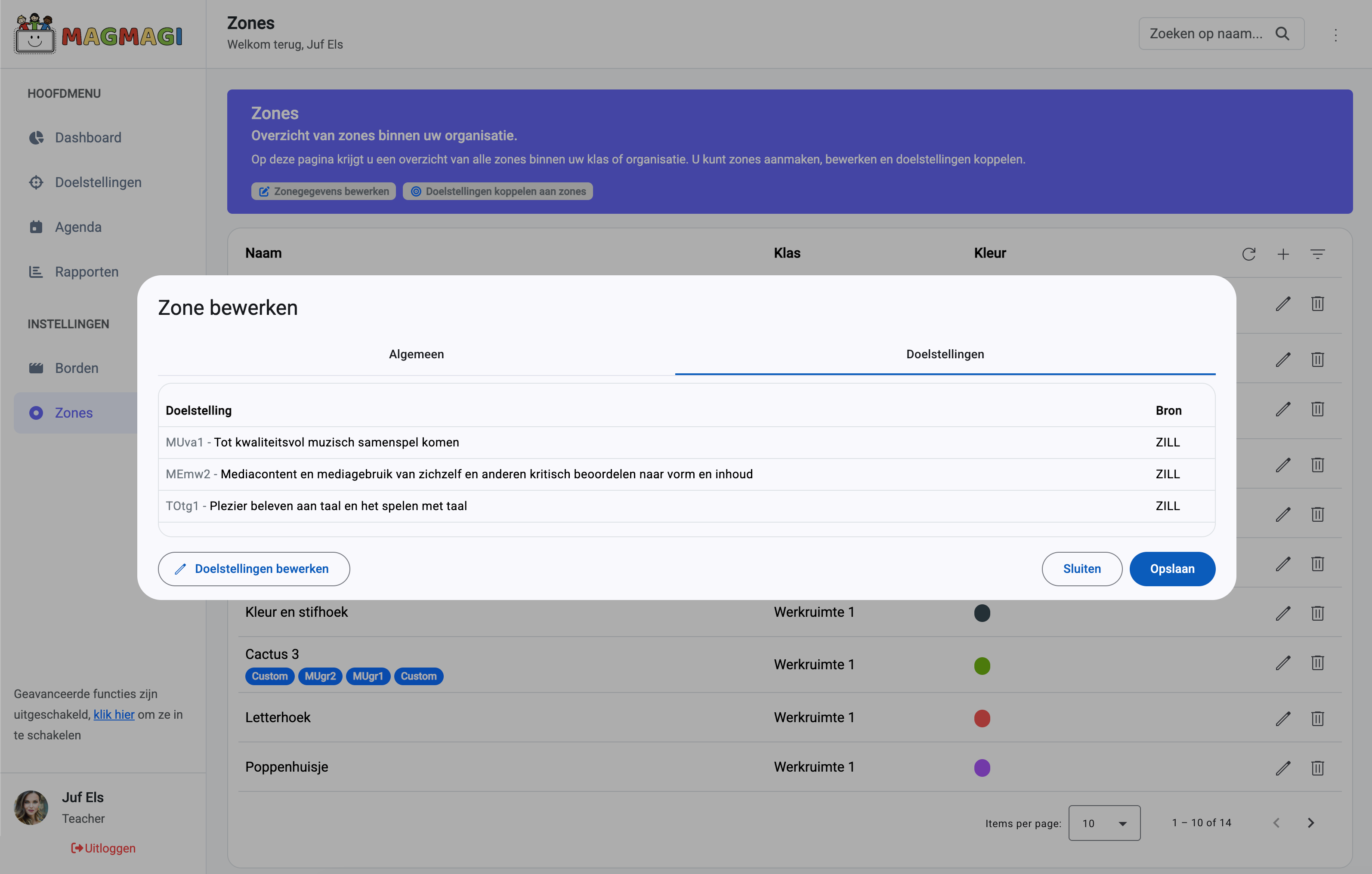This screenshot has width=1372, height=874.
Task: Click the 'klik hier' link
Action: (x=114, y=714)
